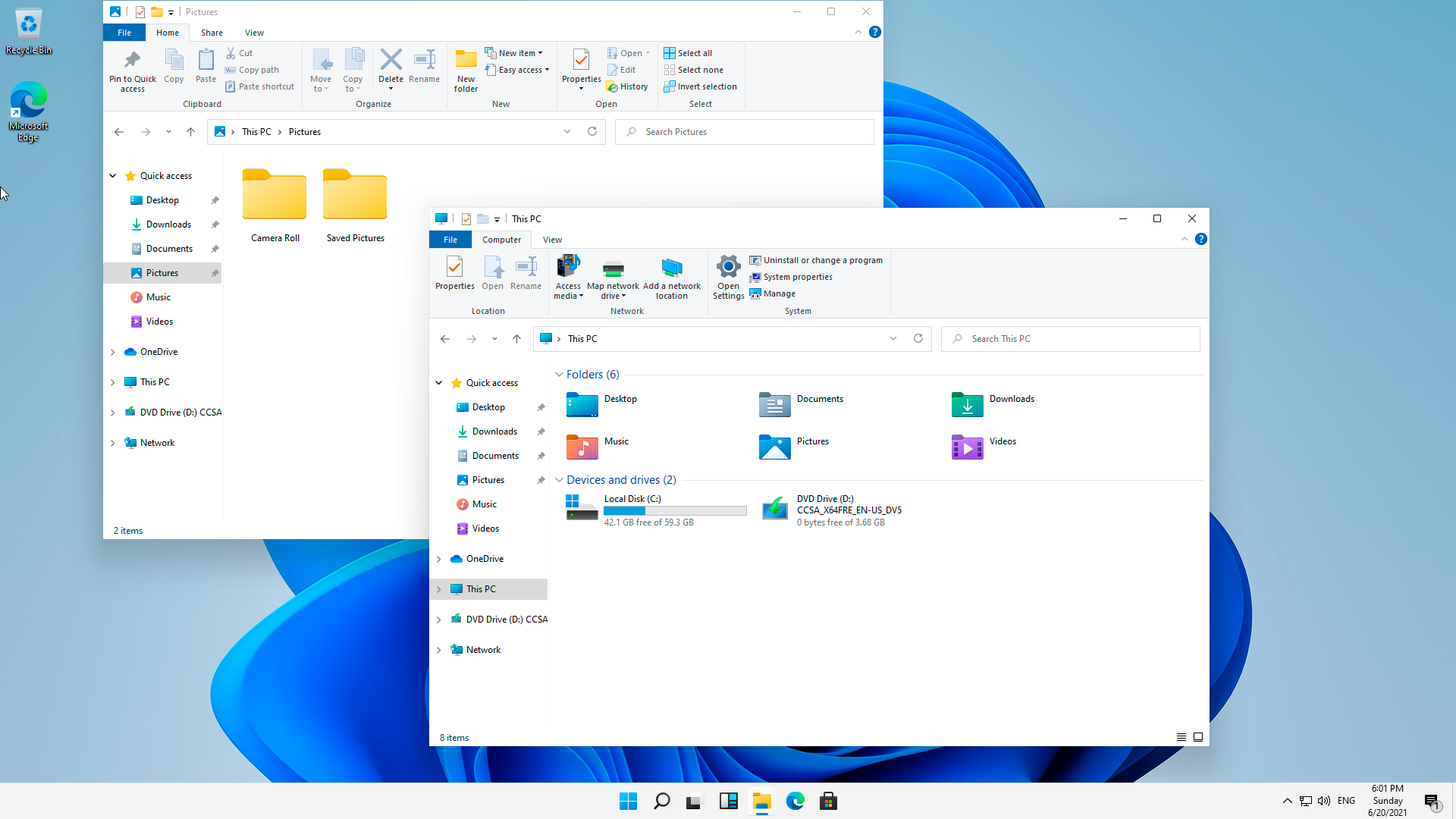Click the Local Disk C storage bar
Viewport: 1456px width, 819px height.
pos(674,510)
